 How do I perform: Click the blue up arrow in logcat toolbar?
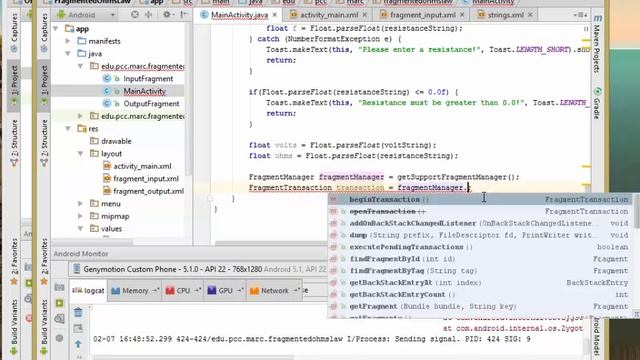click(78, 344)
